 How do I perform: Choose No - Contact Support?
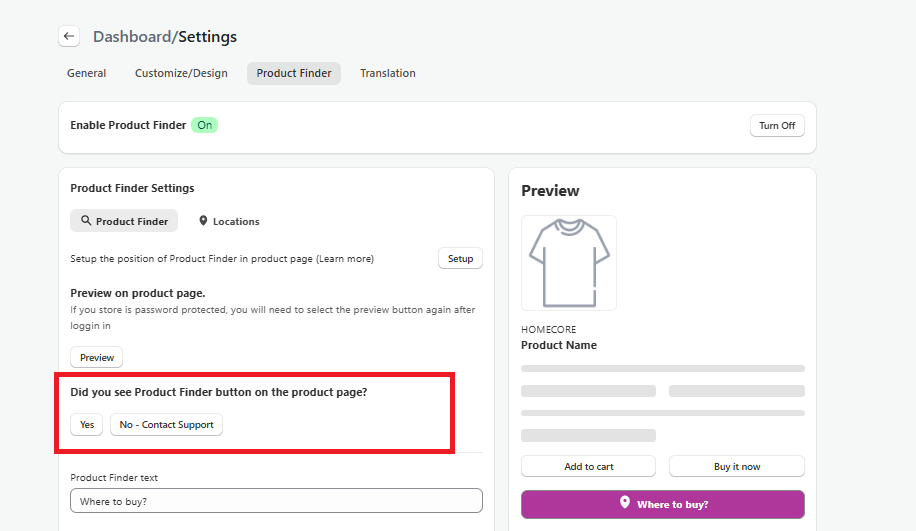point(166,425)
